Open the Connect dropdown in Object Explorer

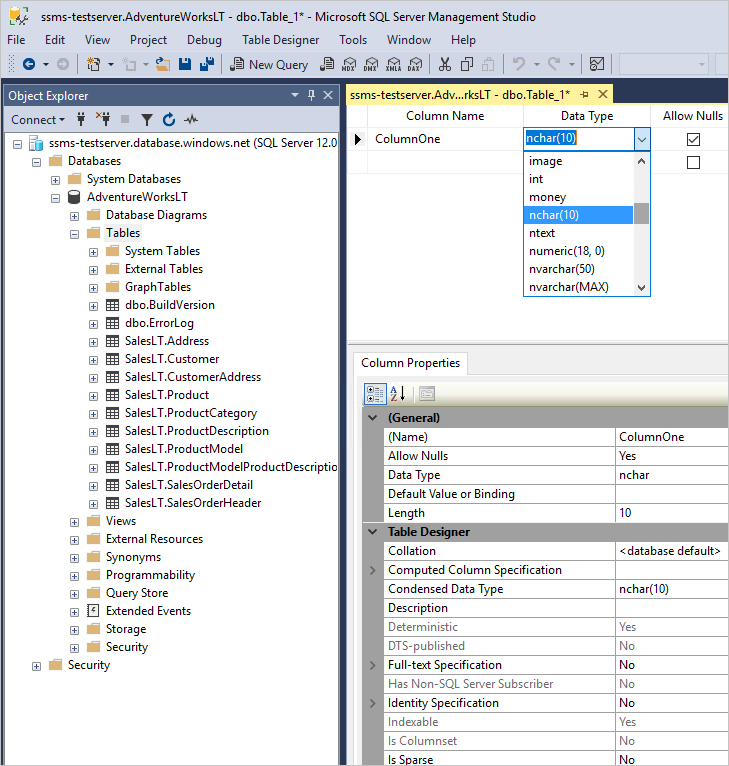coord(38,120)
